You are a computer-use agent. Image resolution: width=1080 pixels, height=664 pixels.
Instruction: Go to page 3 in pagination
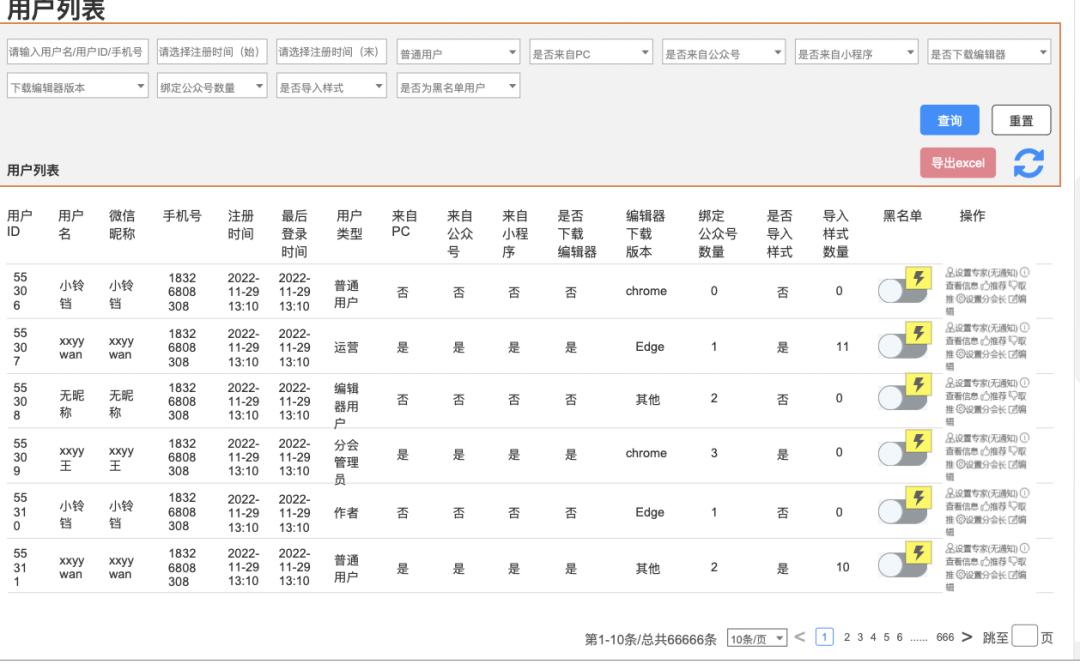pos(860,638)
